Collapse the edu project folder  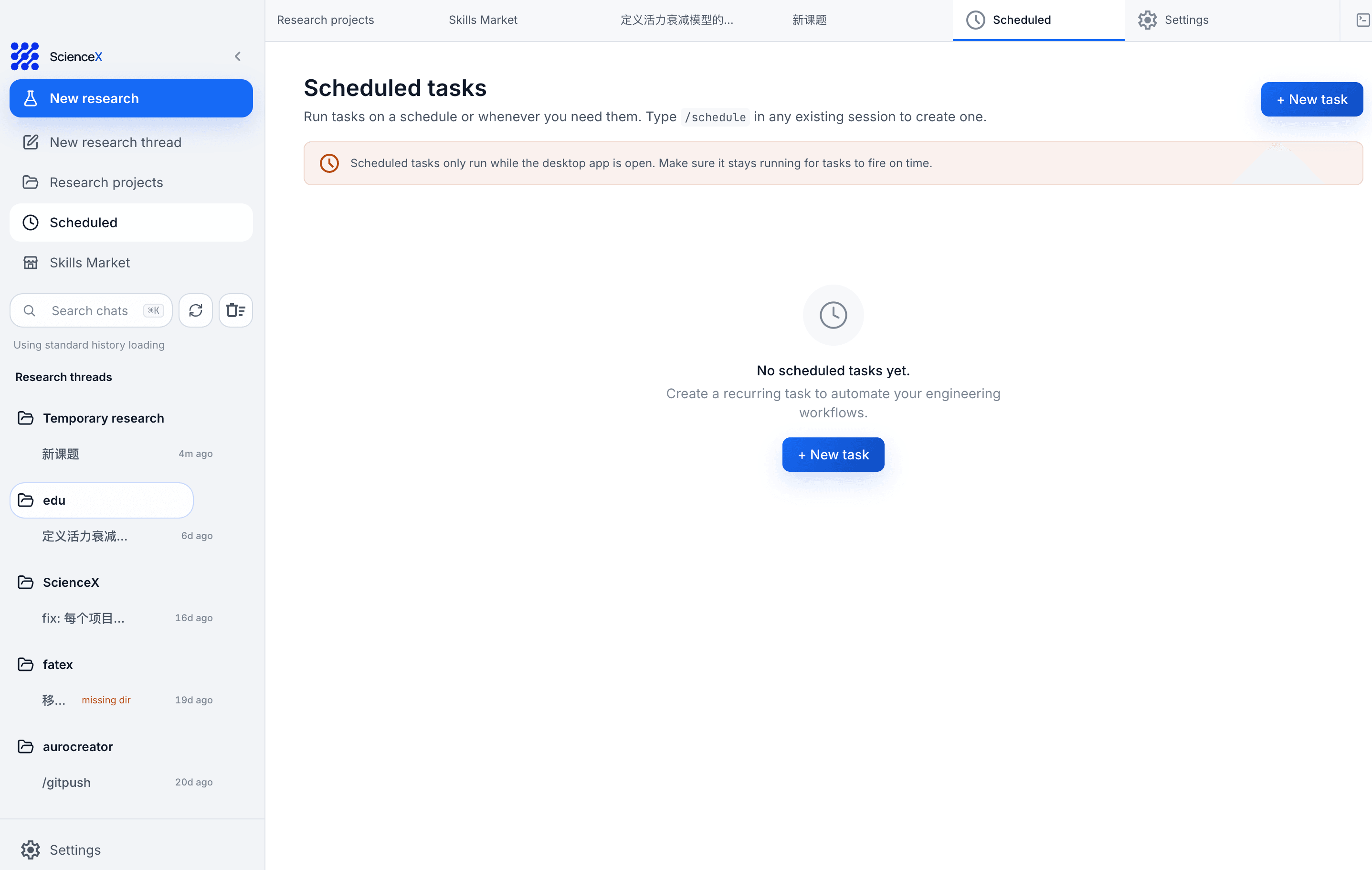coord(101,500)
